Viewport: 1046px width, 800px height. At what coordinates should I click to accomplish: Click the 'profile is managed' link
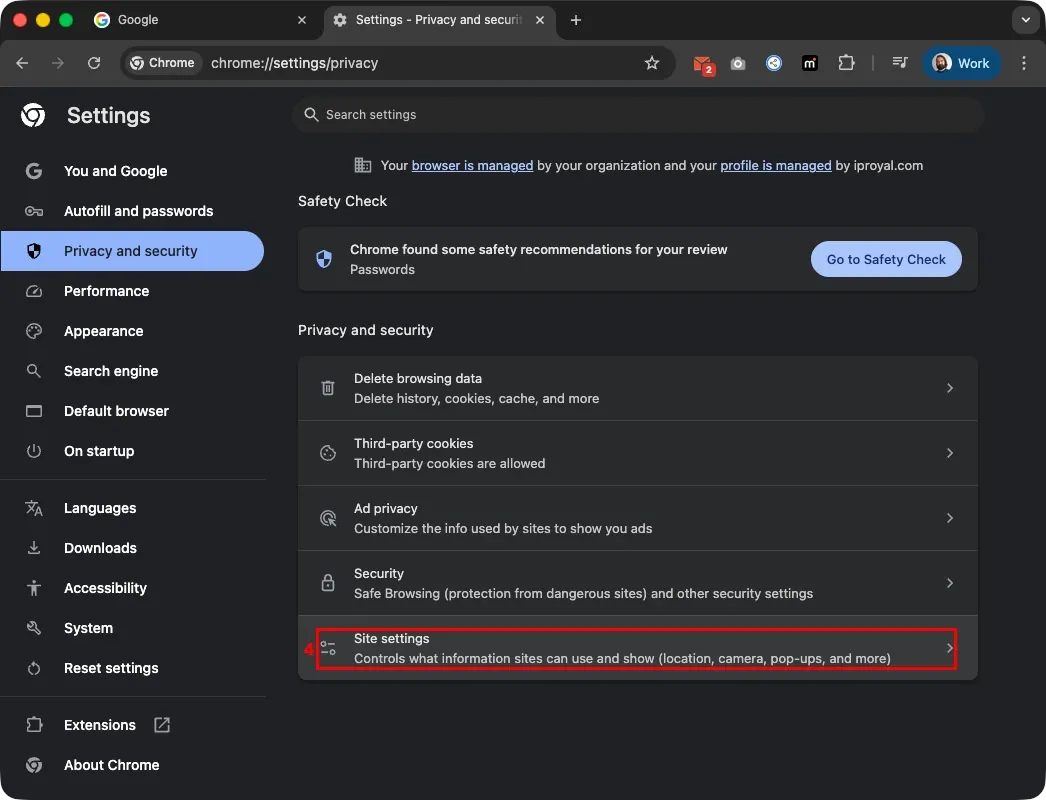776,165
